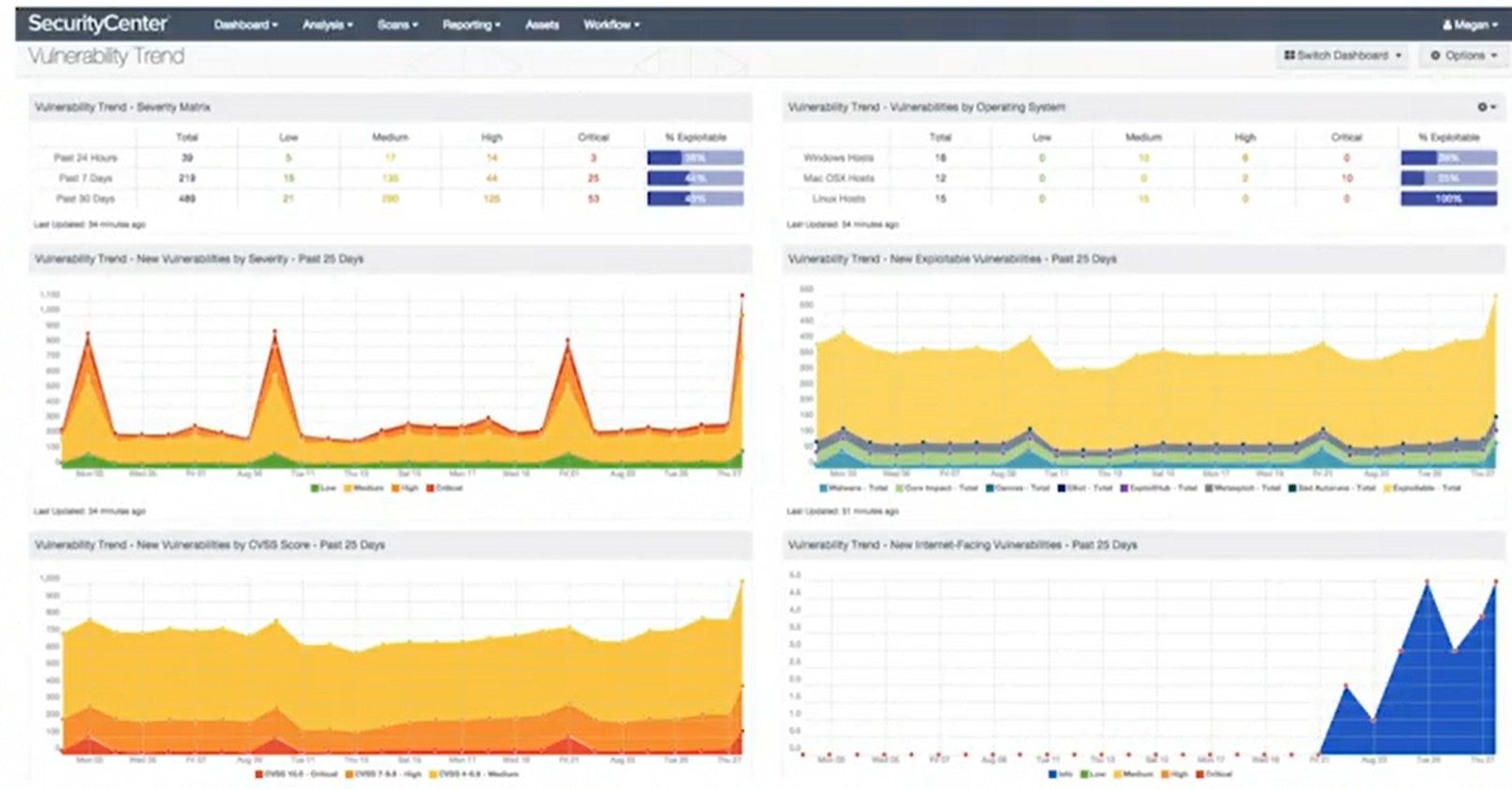This screenshot has height=789, width=1512.
Task: Click Past 24 Hours total count 39
Action: [x=187, y=158]
